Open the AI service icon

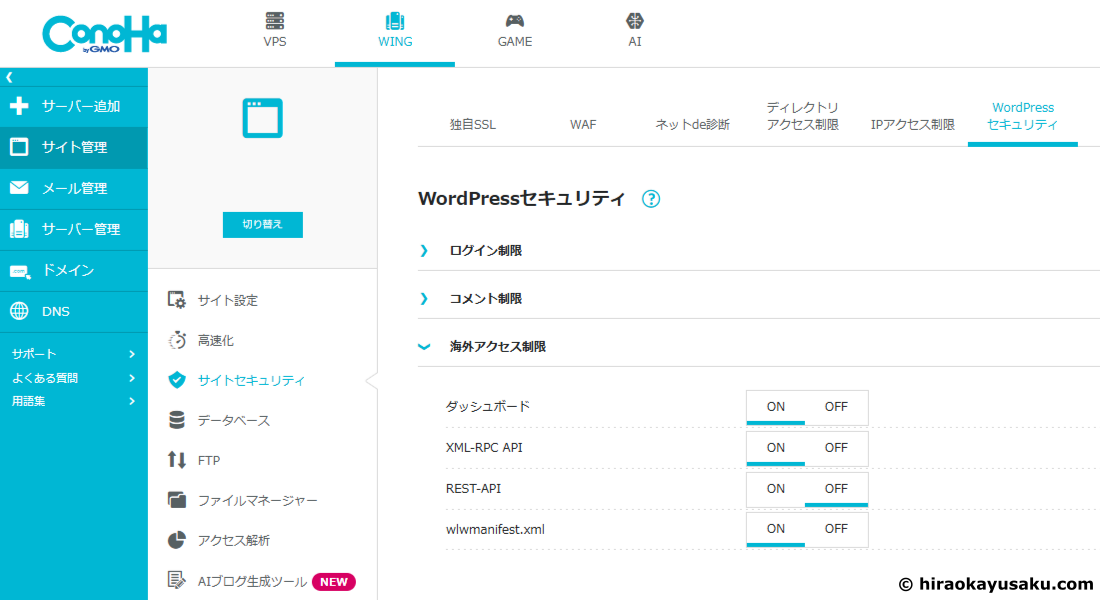point(634,21)
